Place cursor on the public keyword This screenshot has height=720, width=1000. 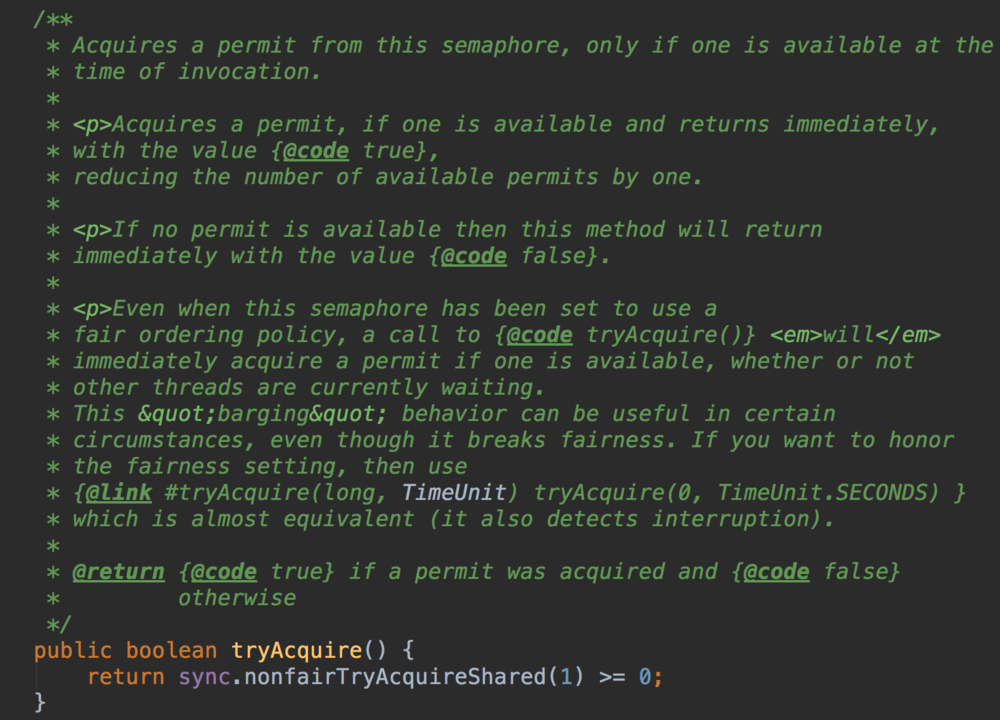coord(73,650)
